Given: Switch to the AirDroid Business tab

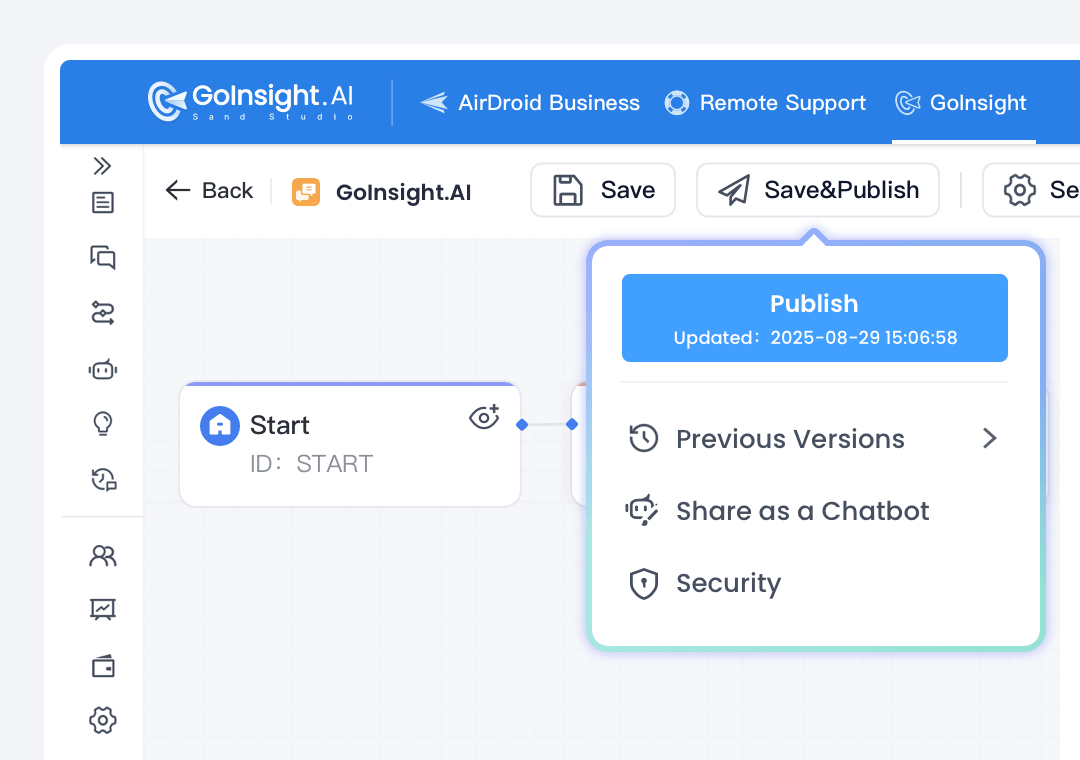Looking at the screenshot, I should [x=531, y=103].
